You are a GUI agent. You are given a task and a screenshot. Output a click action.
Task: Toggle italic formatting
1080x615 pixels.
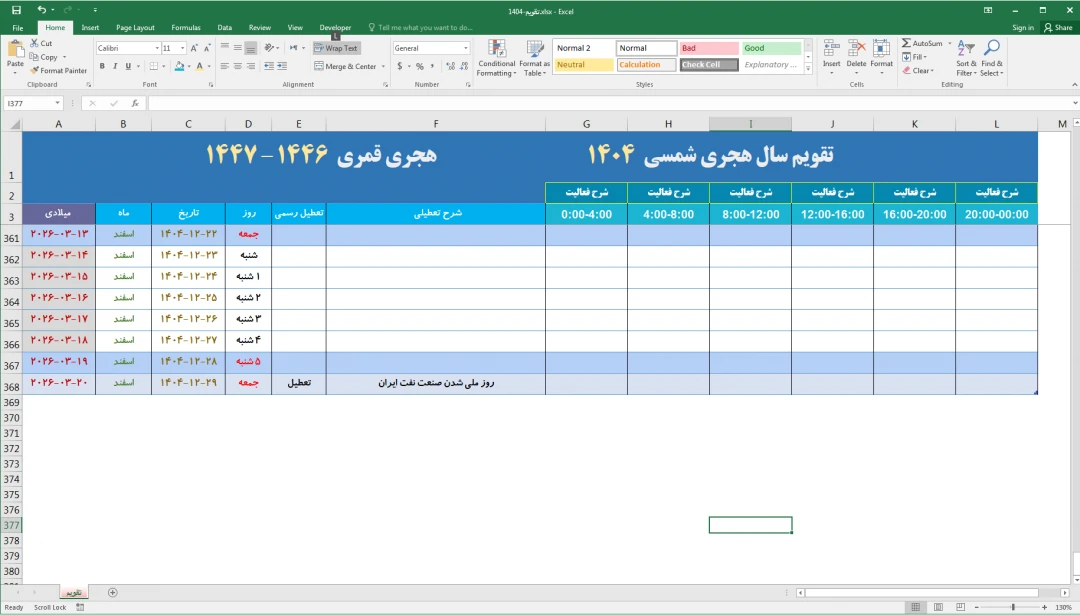click(x=115, y=66)
